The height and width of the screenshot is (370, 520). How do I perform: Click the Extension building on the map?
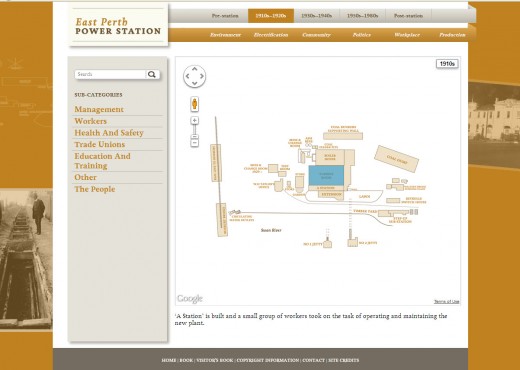(331, 195)
